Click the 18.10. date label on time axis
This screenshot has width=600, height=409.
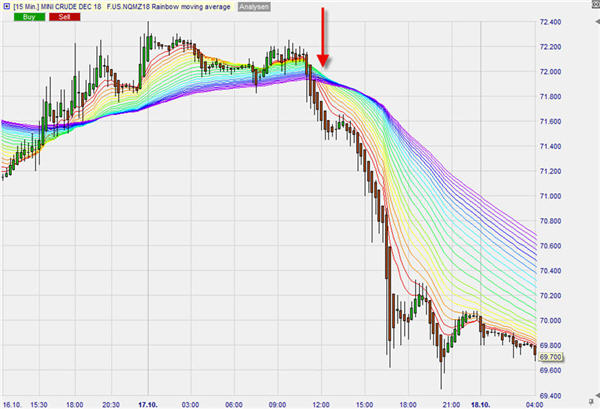(480, 404)
